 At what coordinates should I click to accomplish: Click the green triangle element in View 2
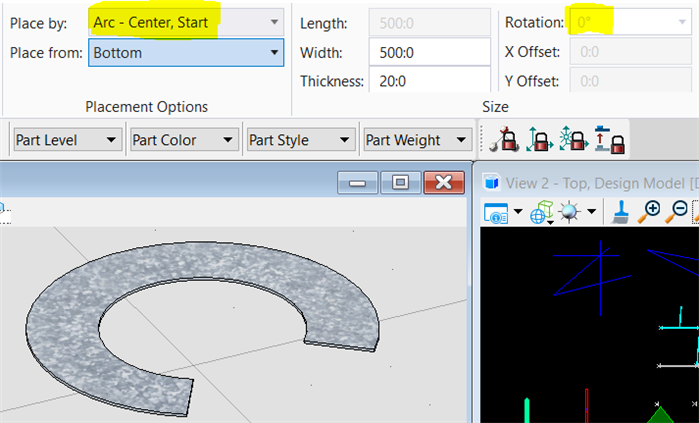click(661, 415)
